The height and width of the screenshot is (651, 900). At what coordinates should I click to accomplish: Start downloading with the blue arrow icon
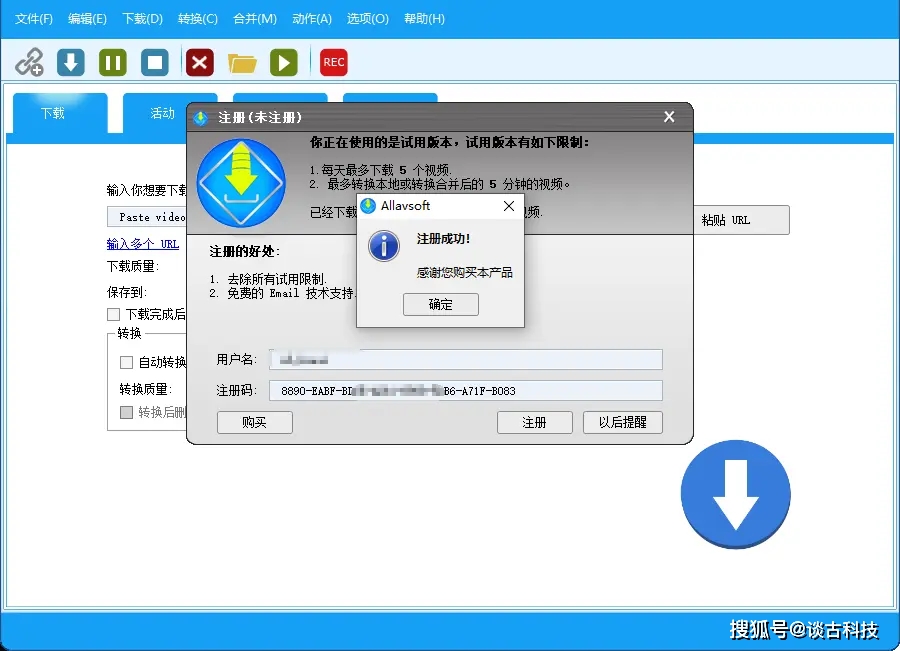coord(69,61)
